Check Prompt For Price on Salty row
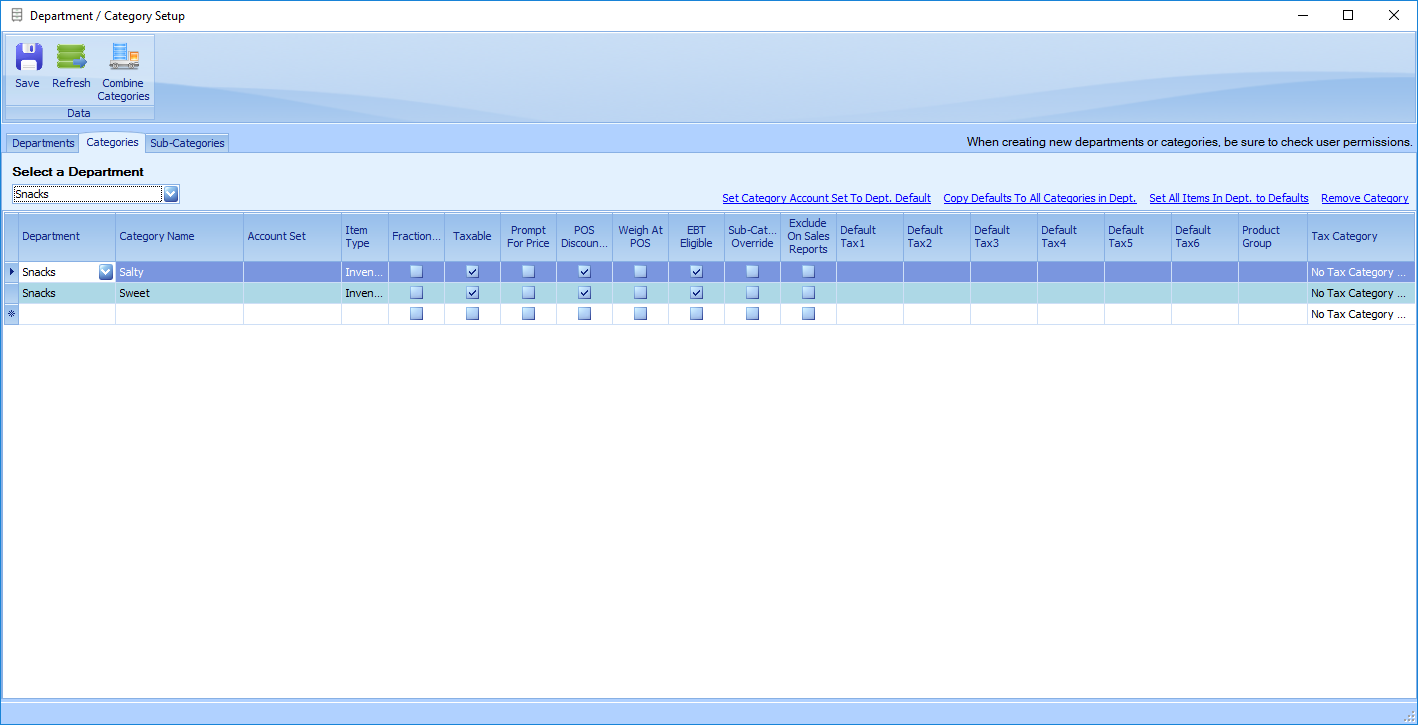 pyautogui.click(x=528, y=272)
